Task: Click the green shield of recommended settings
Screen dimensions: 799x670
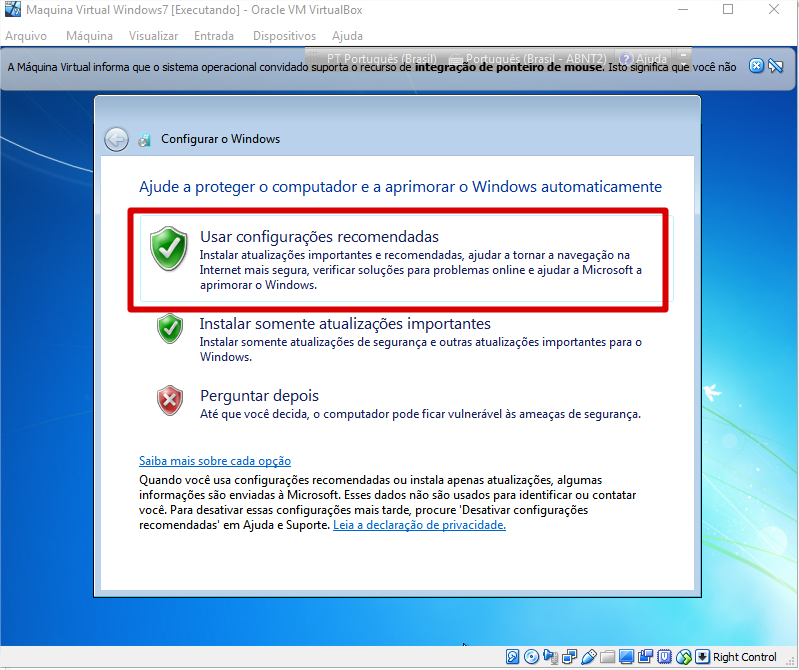Action: (x=169, y=248)
